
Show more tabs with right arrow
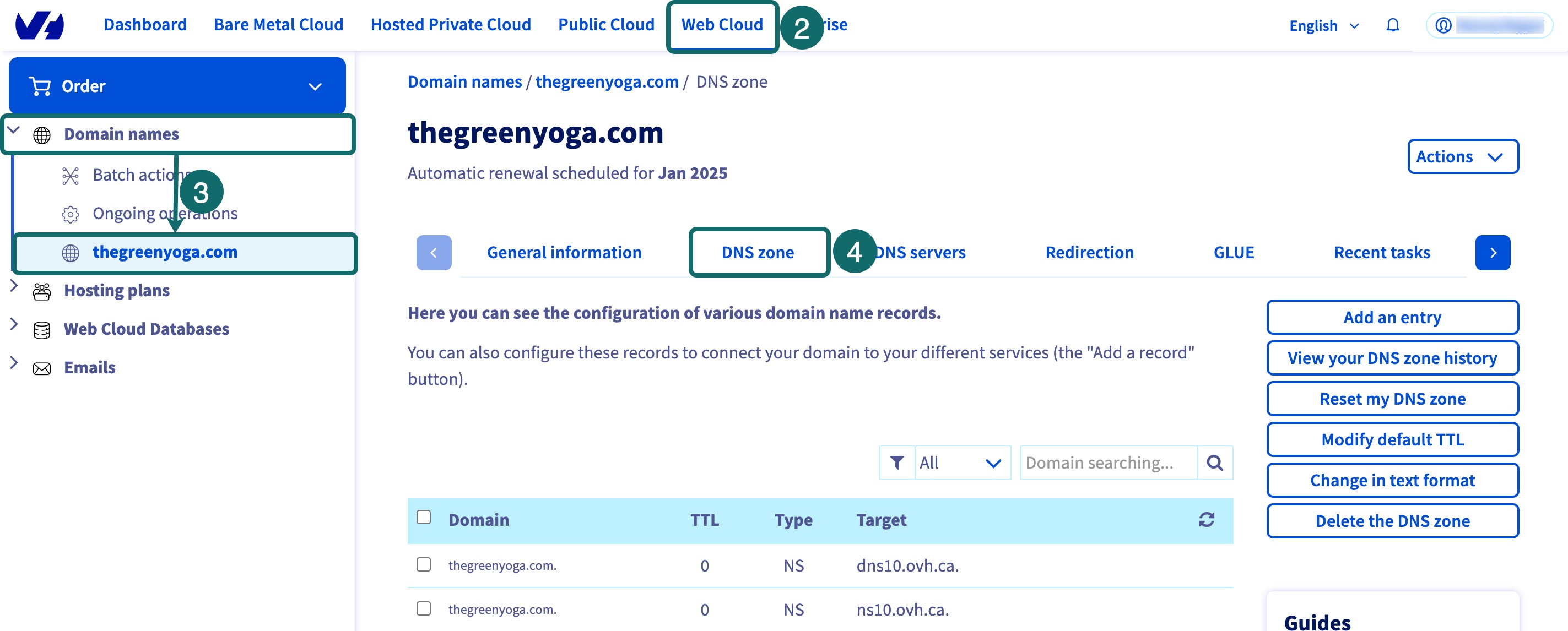(x=1493, y=253)
